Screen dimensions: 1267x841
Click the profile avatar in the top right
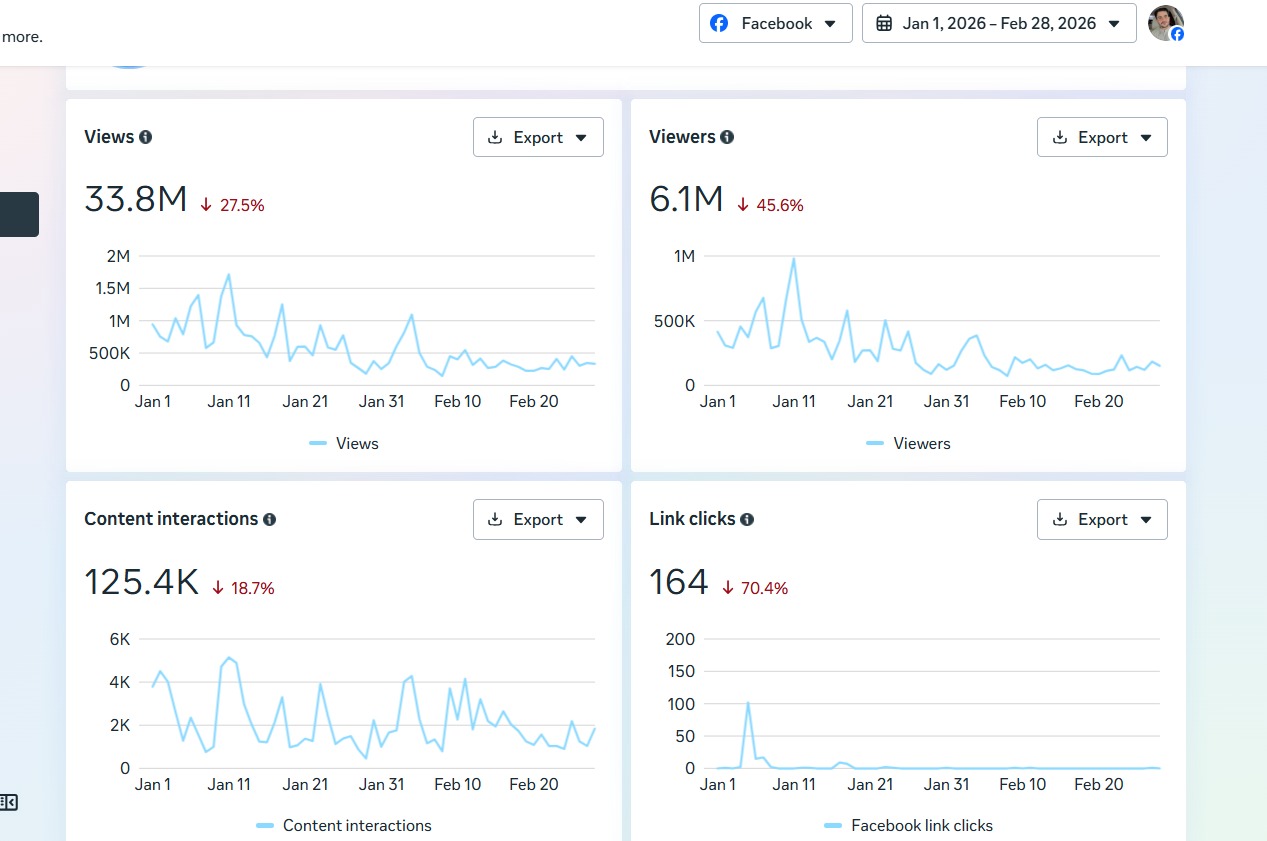click(1166, 23)
